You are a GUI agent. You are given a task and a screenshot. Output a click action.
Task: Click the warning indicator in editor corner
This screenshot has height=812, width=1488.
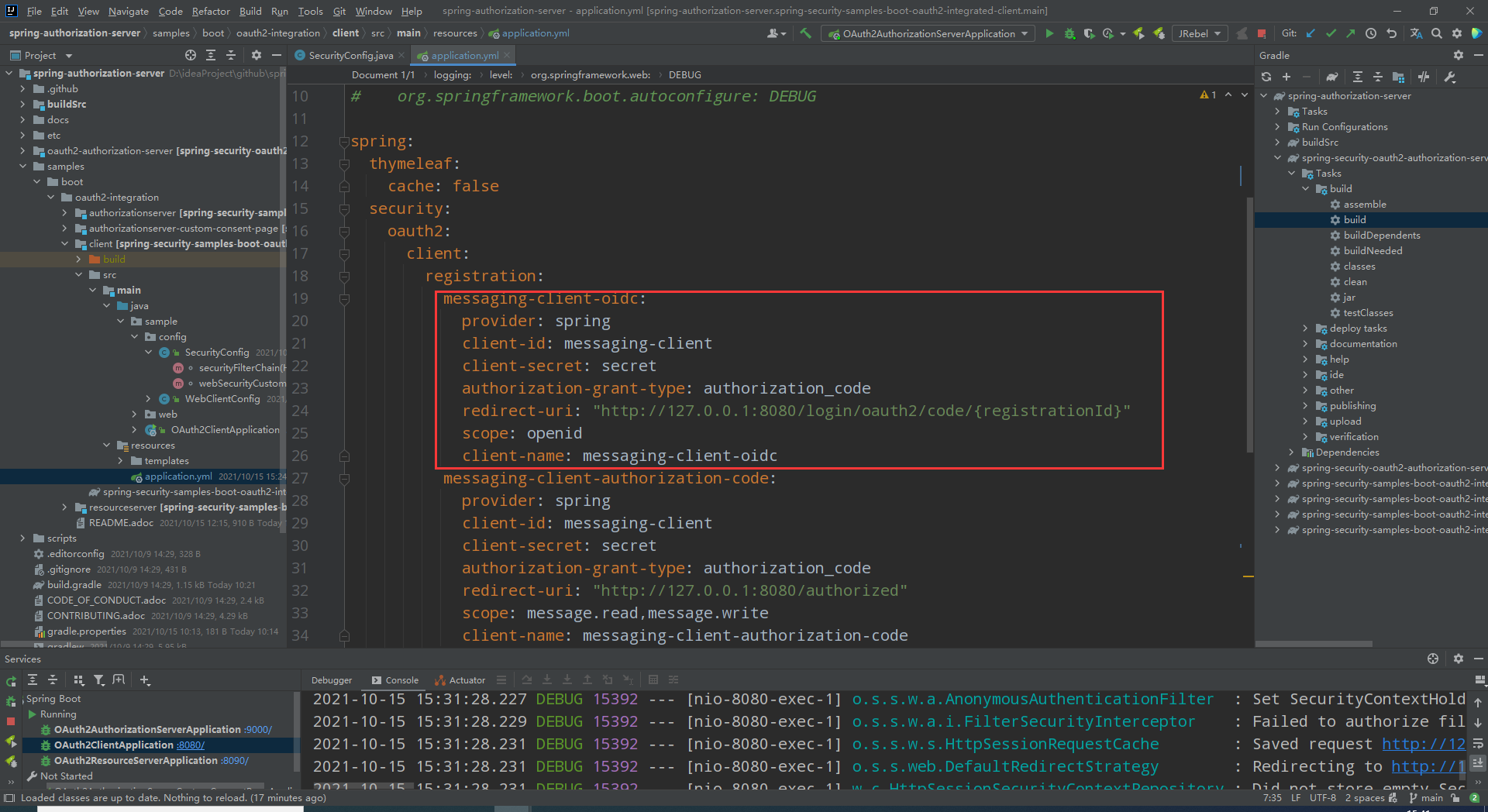[x=1208, y=95]
